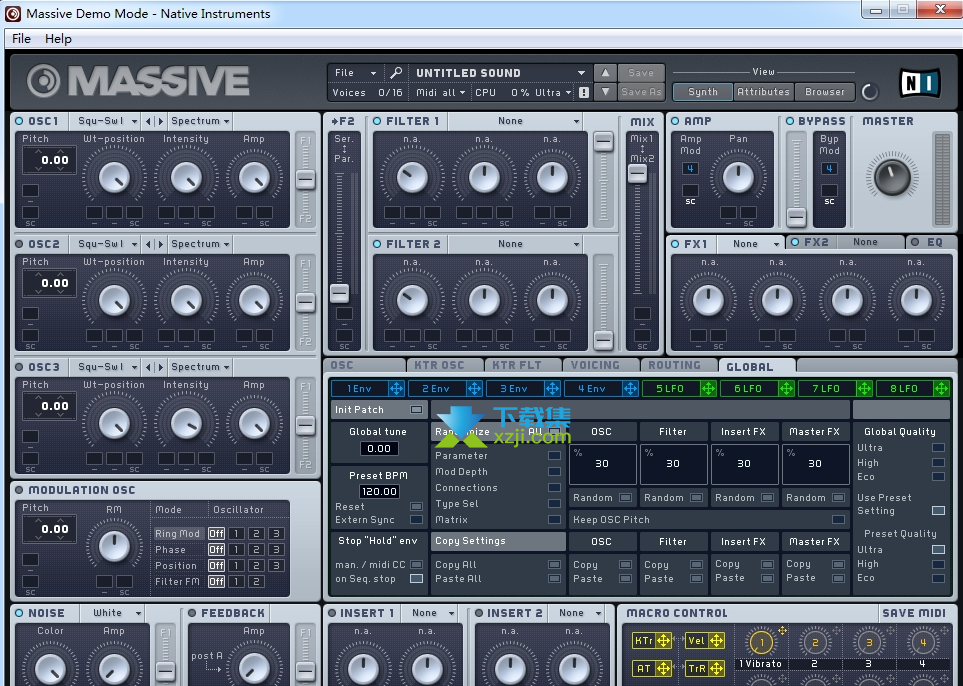Open the Noise White type dropdown
This screenshot has height=686, width=963.
click(112, 613)
